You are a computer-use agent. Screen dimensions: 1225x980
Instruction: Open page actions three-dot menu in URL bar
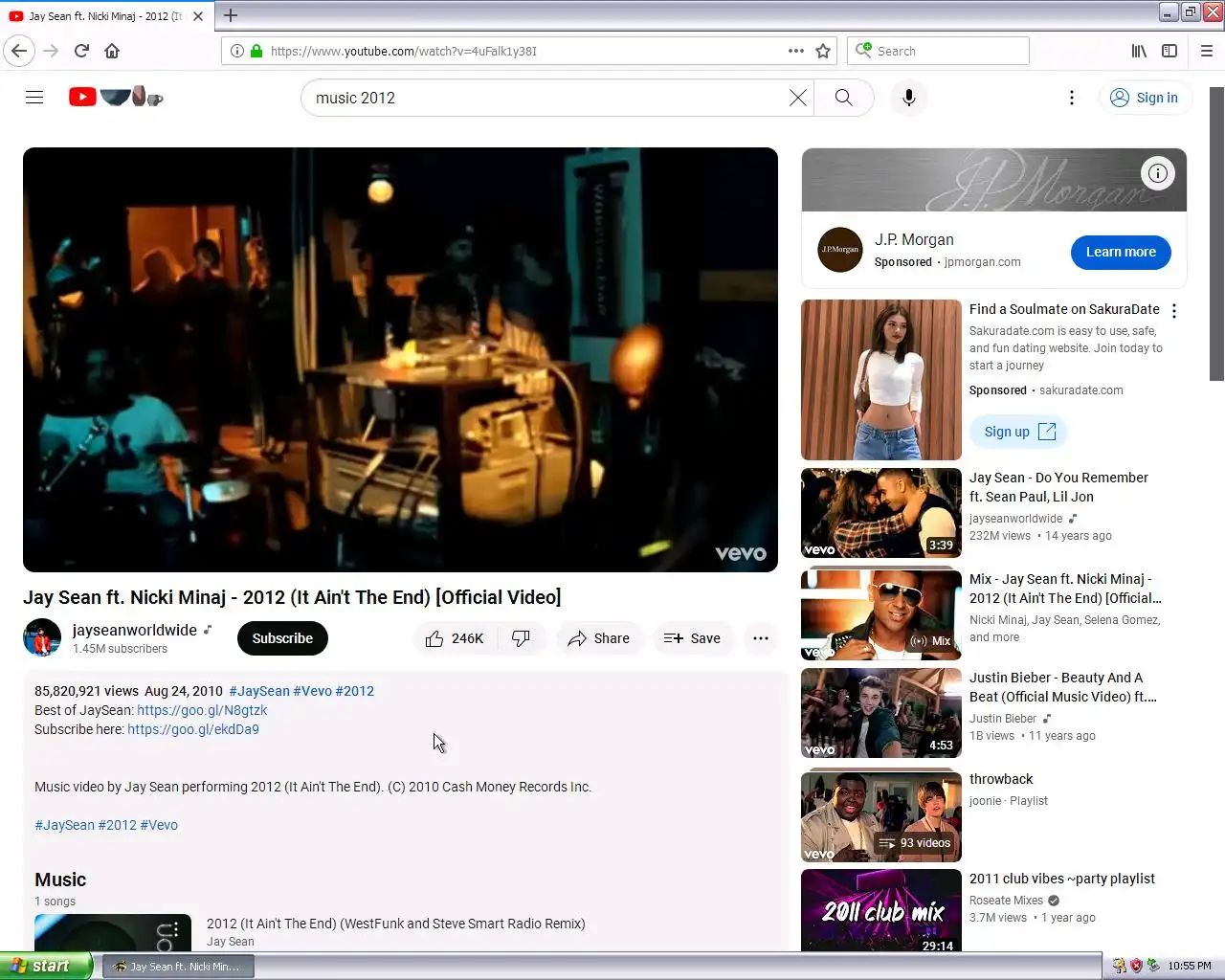[795, 51]
